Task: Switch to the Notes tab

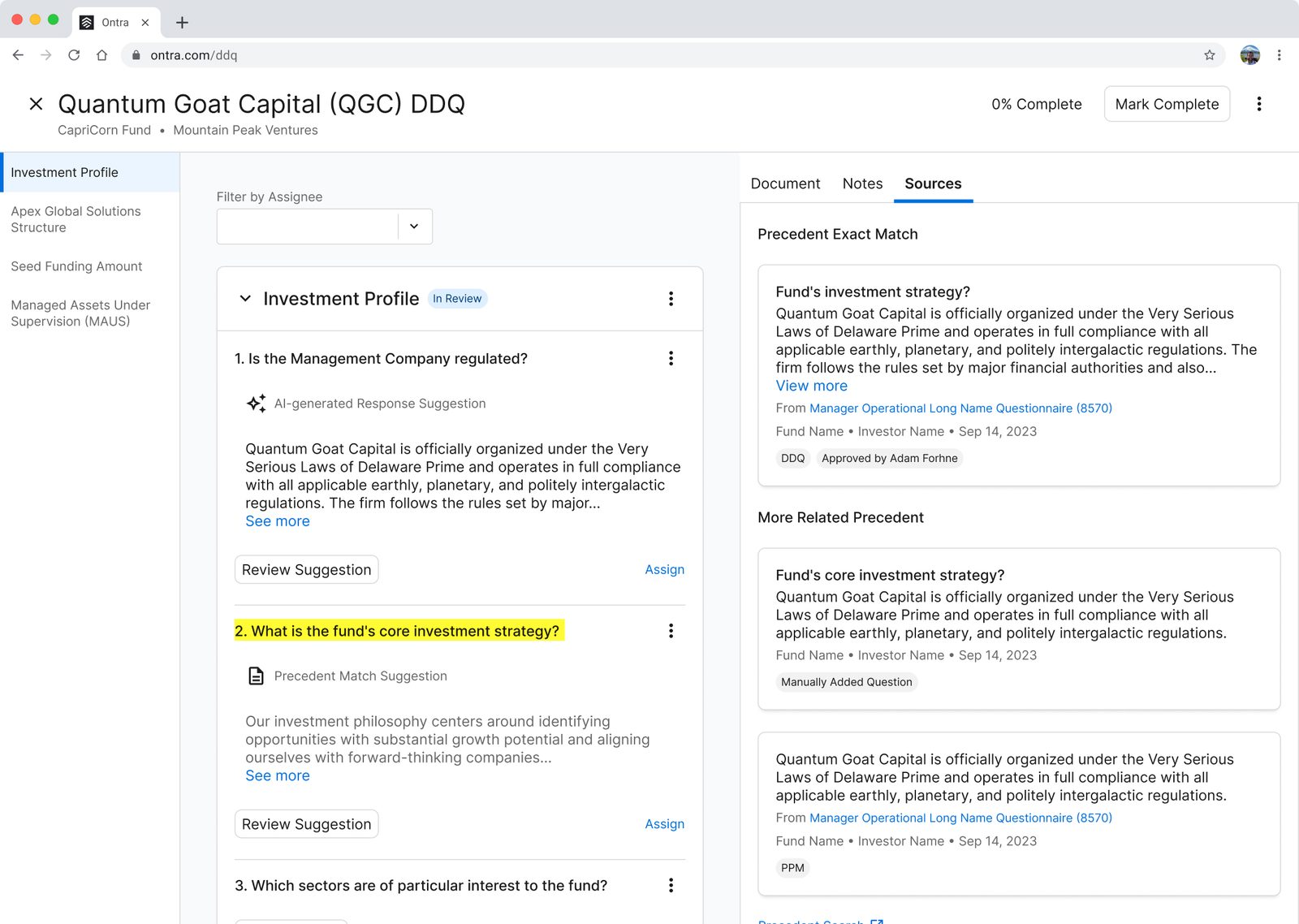Action: click(x=862, y=184)
